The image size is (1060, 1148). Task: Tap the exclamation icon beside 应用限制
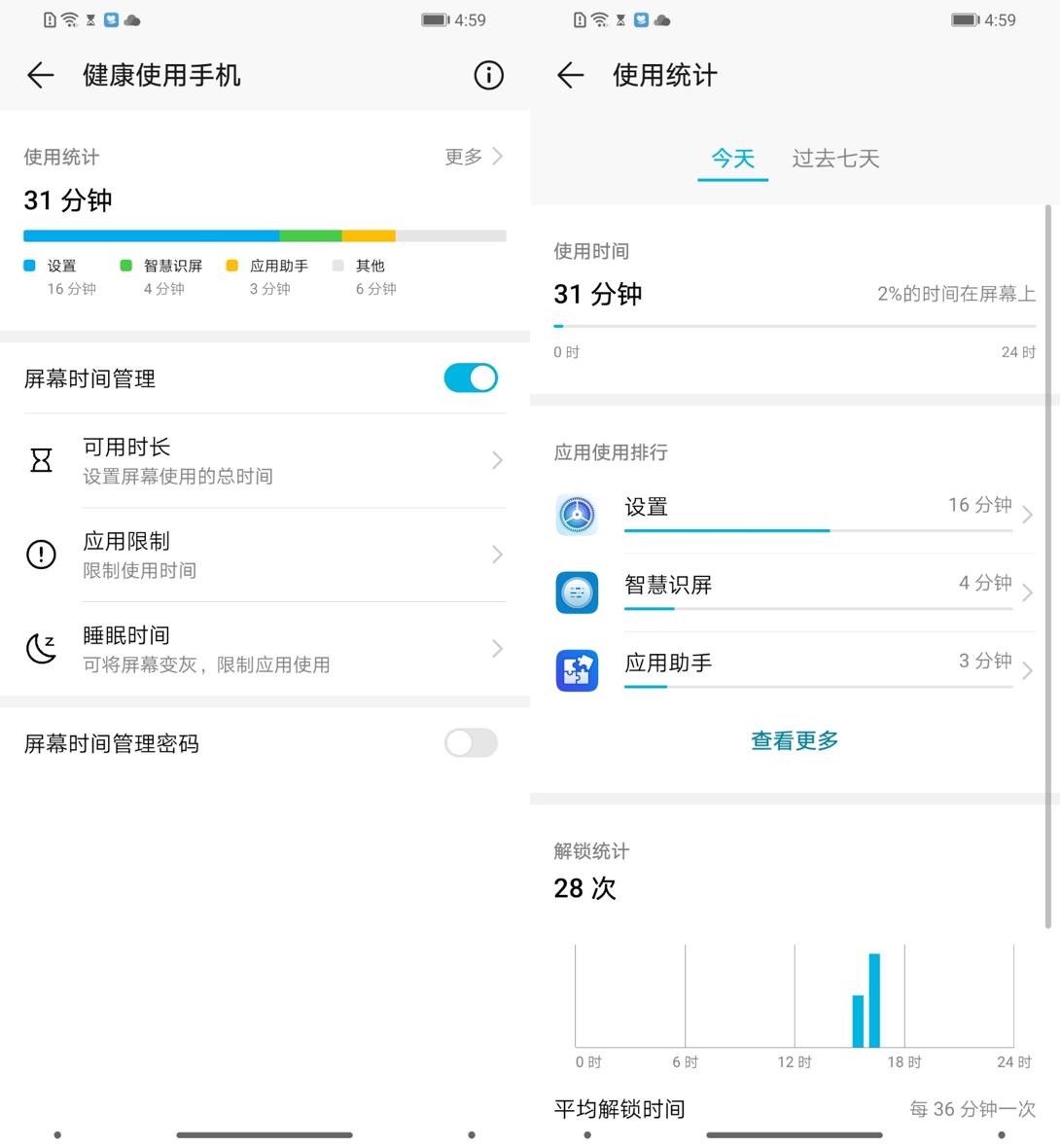(x=40, y=555)
